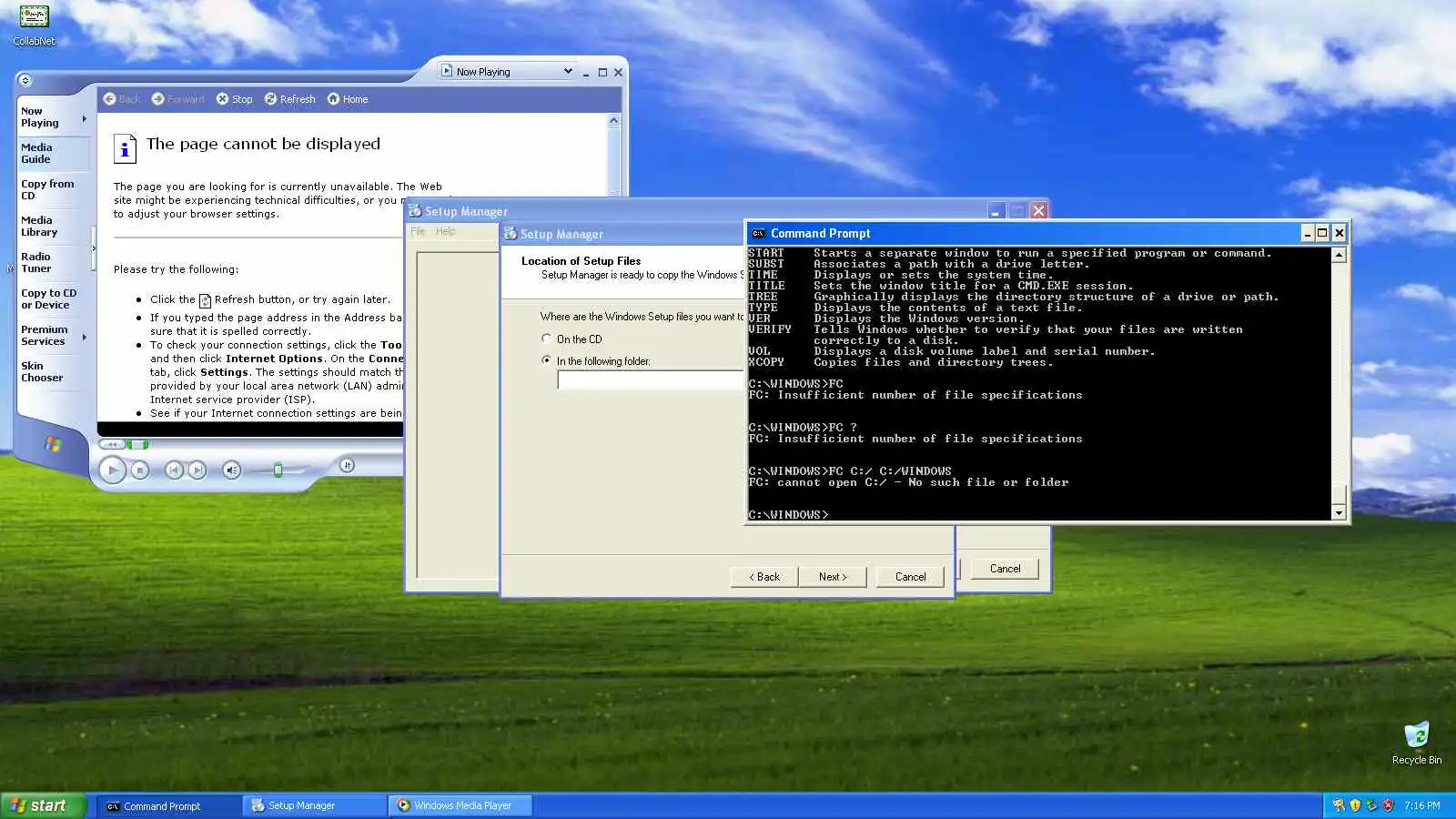
Task: Switch to Windows Media Player via taskbar
Action: click(x=460, y=805)
